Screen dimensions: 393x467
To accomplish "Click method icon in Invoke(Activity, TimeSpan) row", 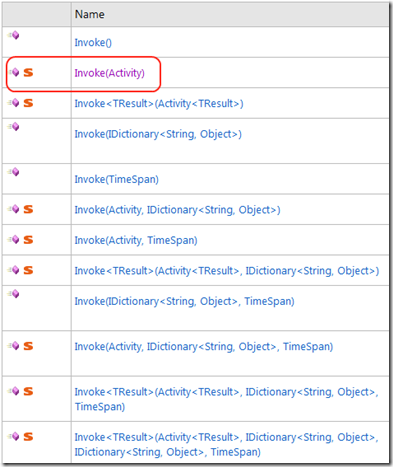I will [x=14, y=239].
